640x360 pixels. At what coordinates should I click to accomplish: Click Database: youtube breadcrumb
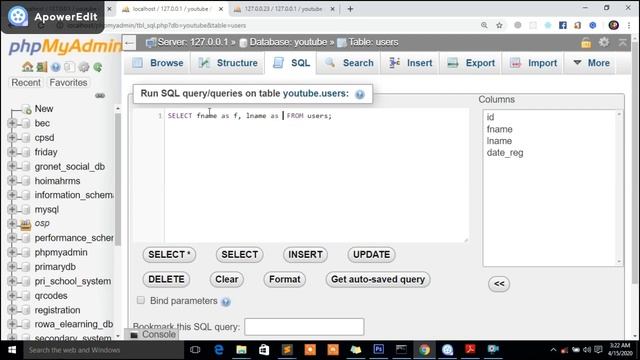point(288,42)
